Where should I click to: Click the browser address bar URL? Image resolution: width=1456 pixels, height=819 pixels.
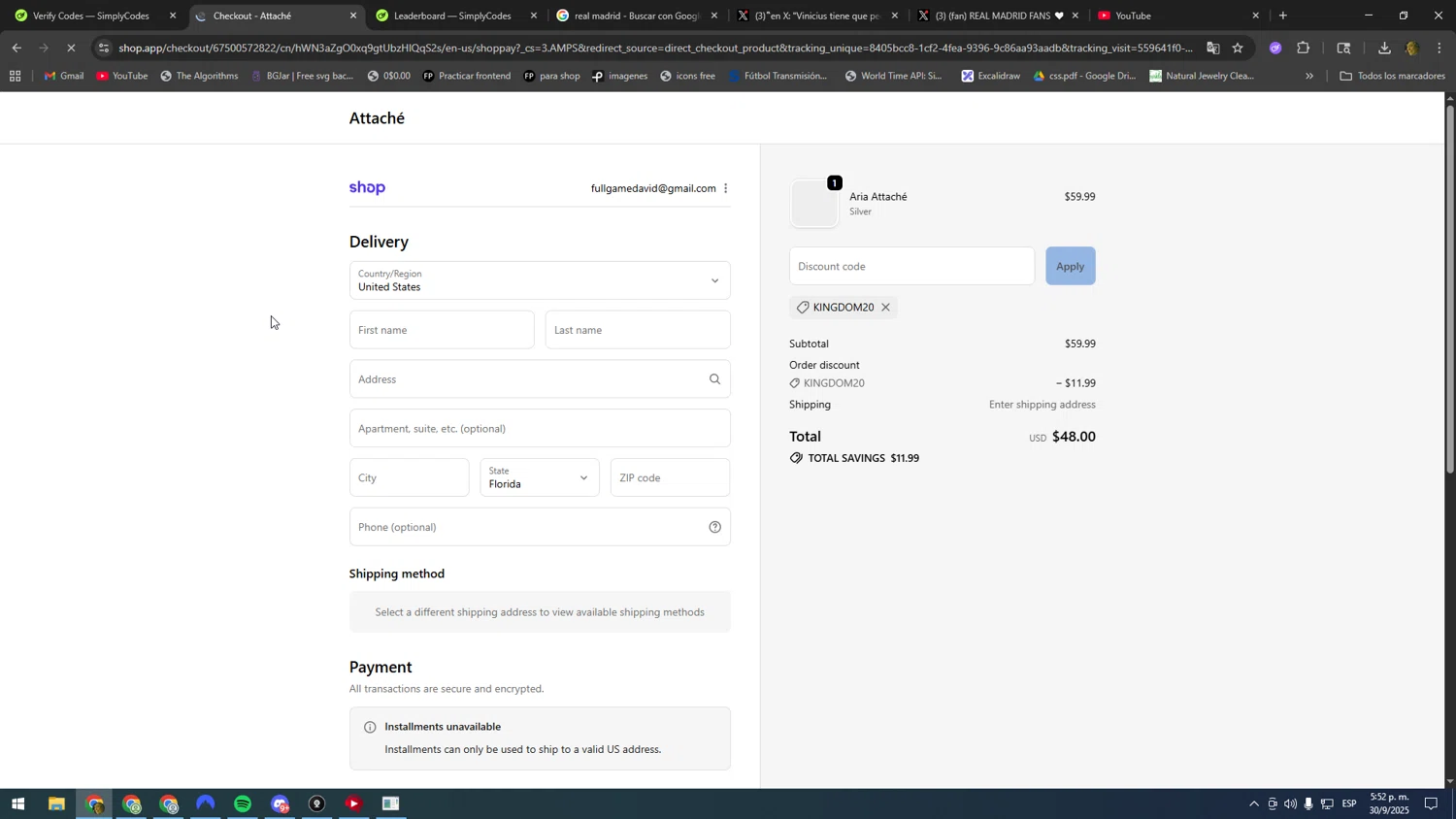pyautogui.click(x=655, y=49)
